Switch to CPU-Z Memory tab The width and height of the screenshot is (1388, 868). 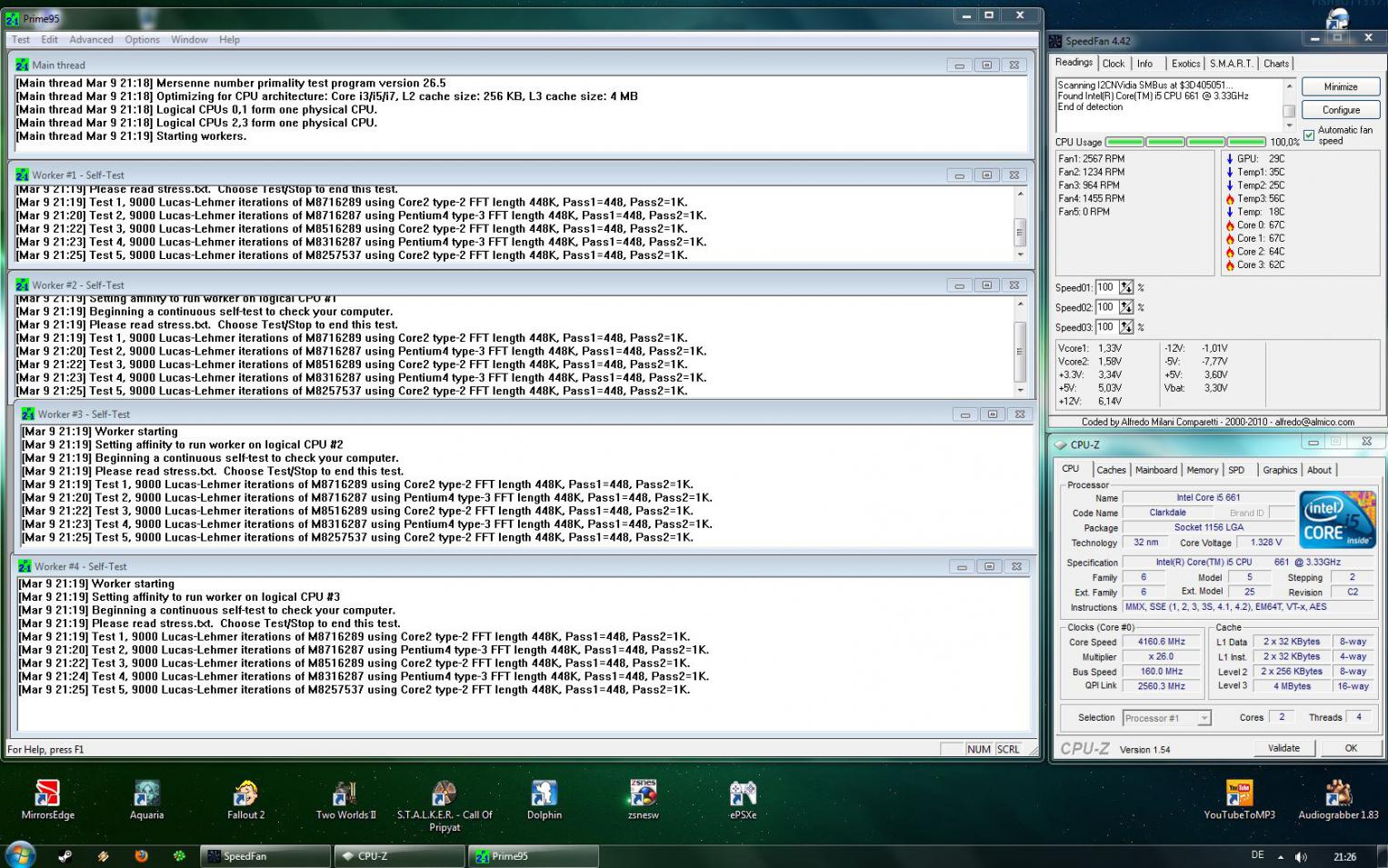[1202, 470]
